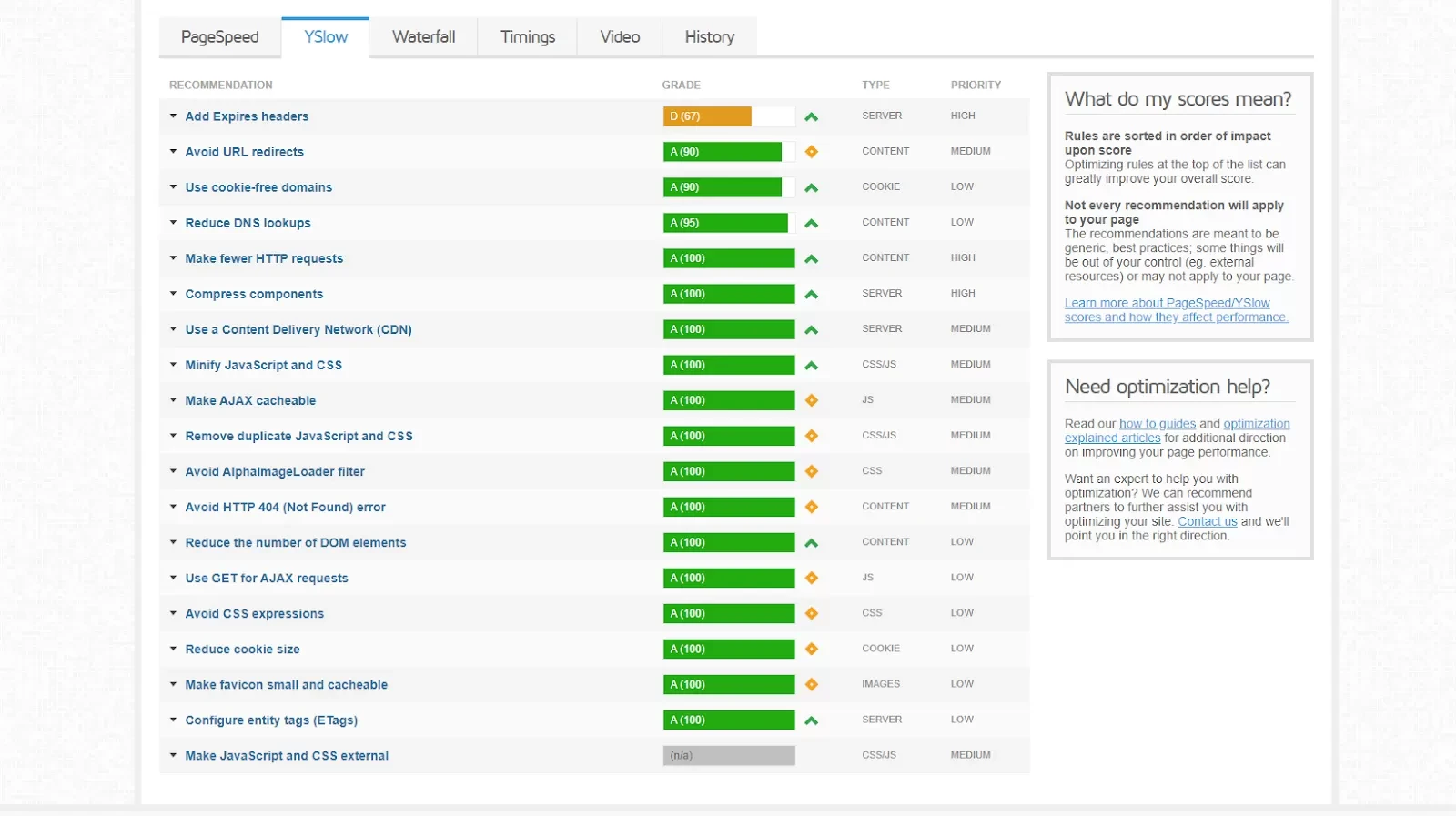Click diamond icon for Use GET for AJAX requests

click(x=812, y=578)
